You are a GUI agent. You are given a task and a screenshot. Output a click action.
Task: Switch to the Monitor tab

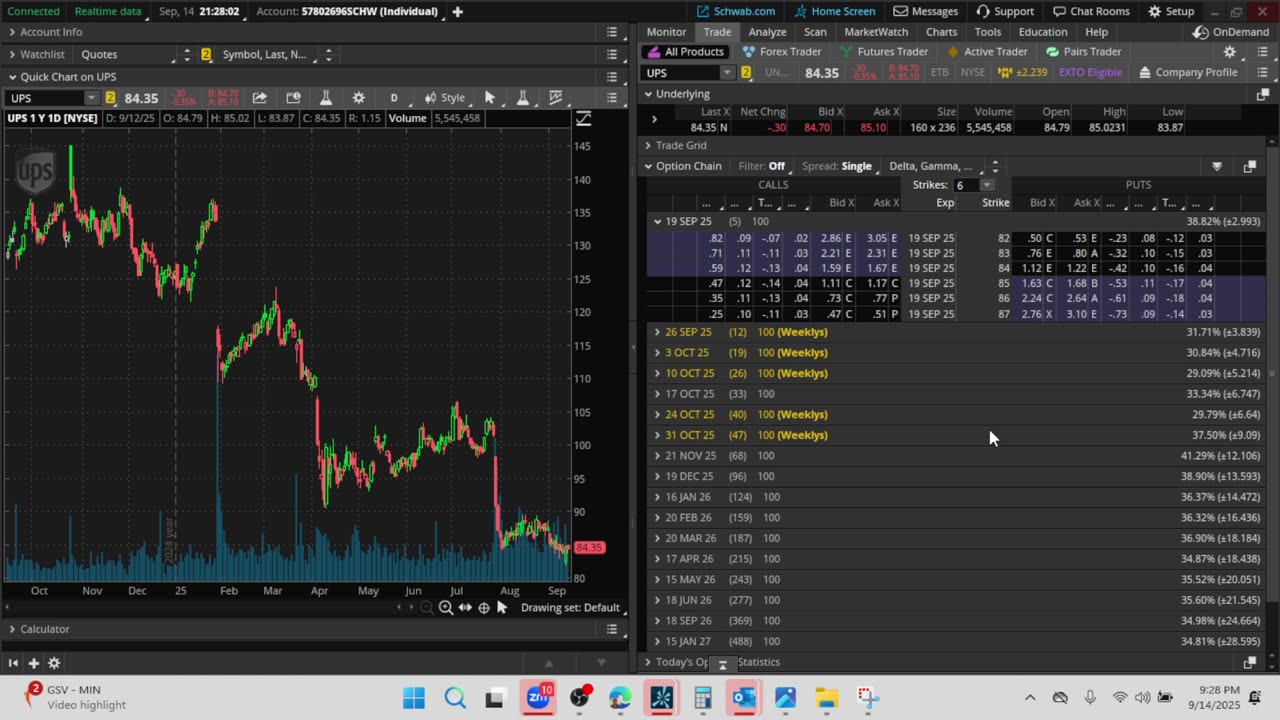coord(666,32)
